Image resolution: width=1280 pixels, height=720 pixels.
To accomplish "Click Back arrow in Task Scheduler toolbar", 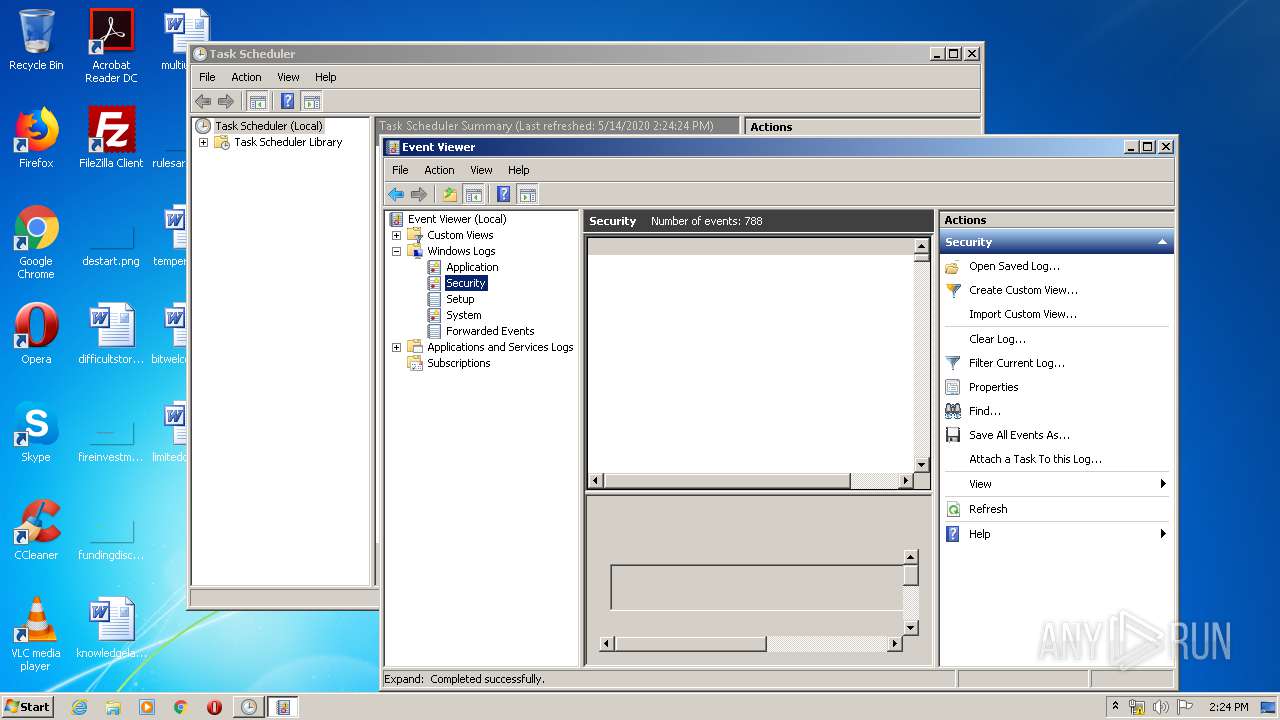I will [x=203, y=101].
